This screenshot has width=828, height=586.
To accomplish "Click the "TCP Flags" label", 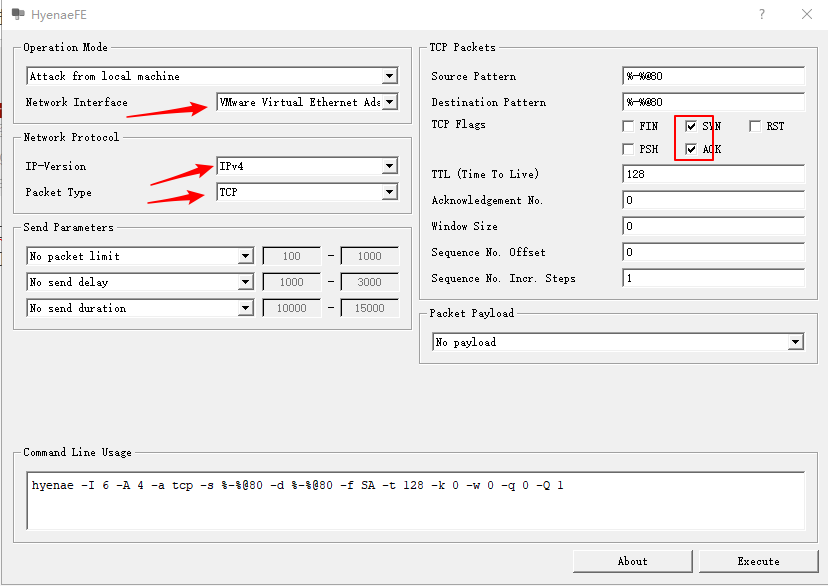I will click(458, 125).
